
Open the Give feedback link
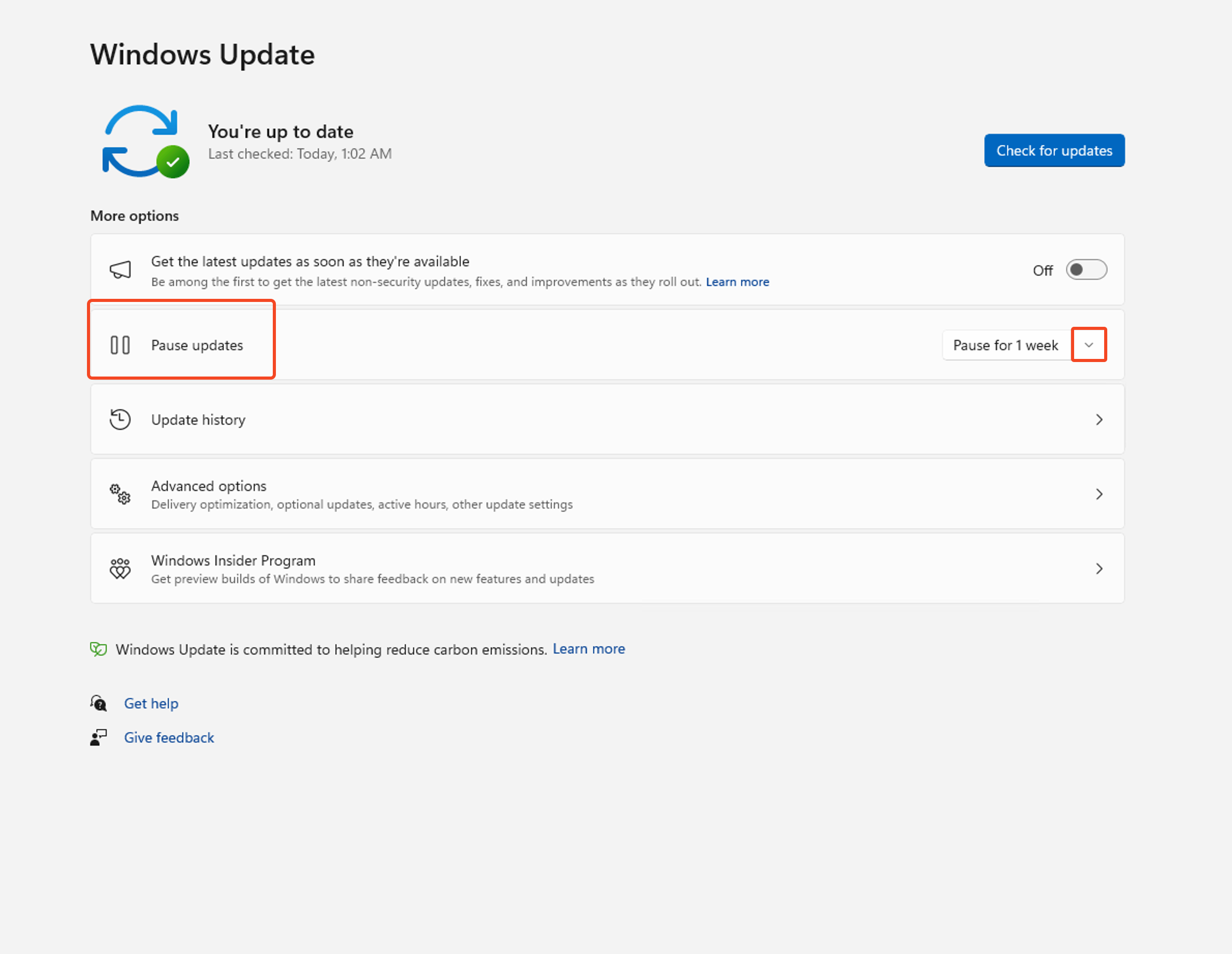pyautogui.click(x=169, y=737)
